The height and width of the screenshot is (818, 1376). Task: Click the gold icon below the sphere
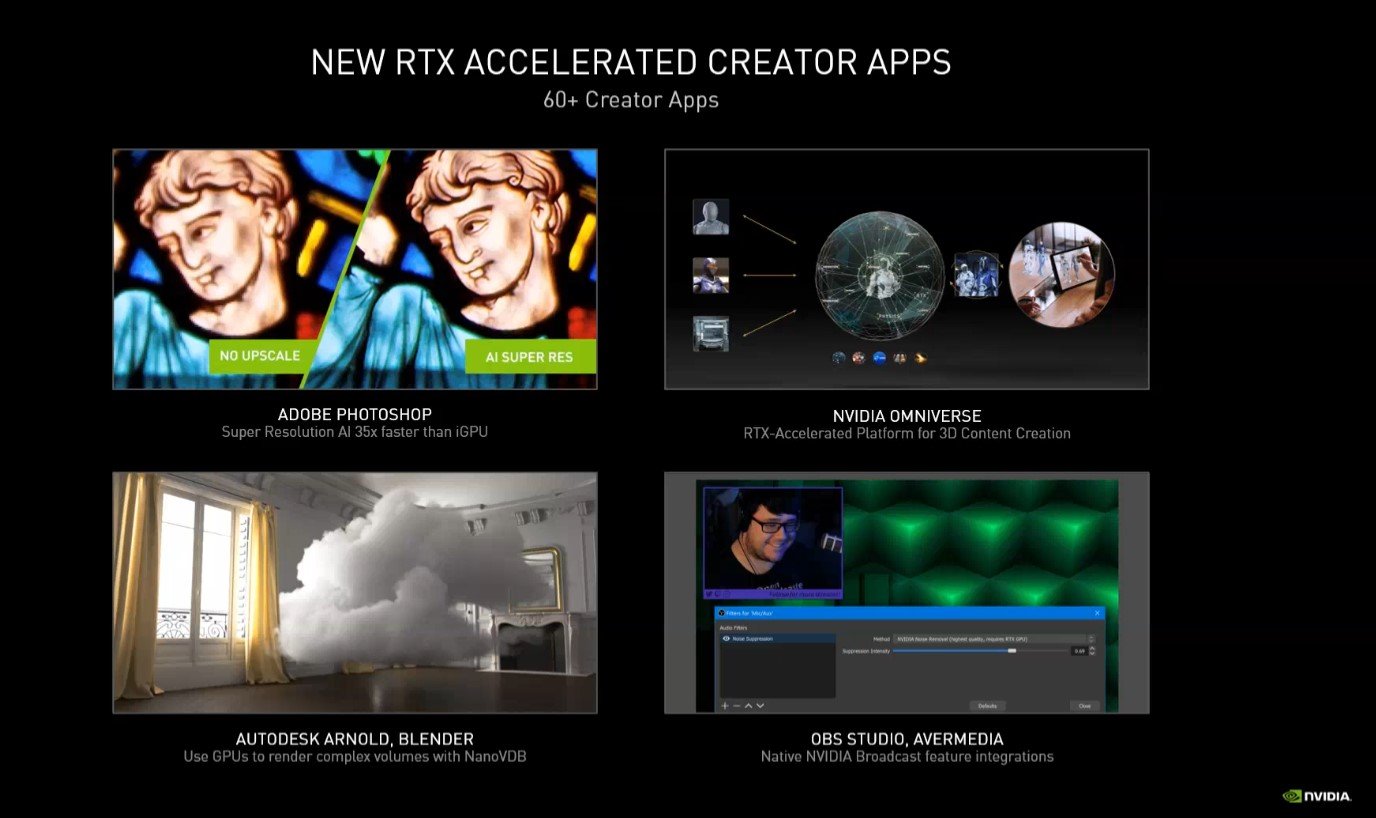[x=921, y=357]
